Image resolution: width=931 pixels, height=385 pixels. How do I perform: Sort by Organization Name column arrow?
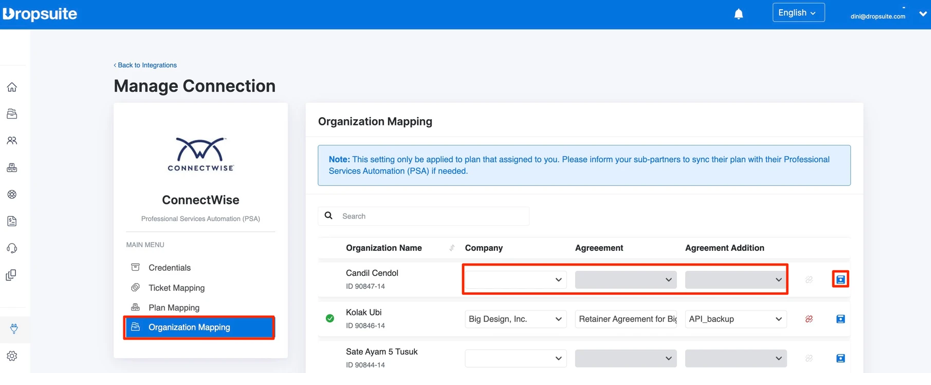coord(452,248)
